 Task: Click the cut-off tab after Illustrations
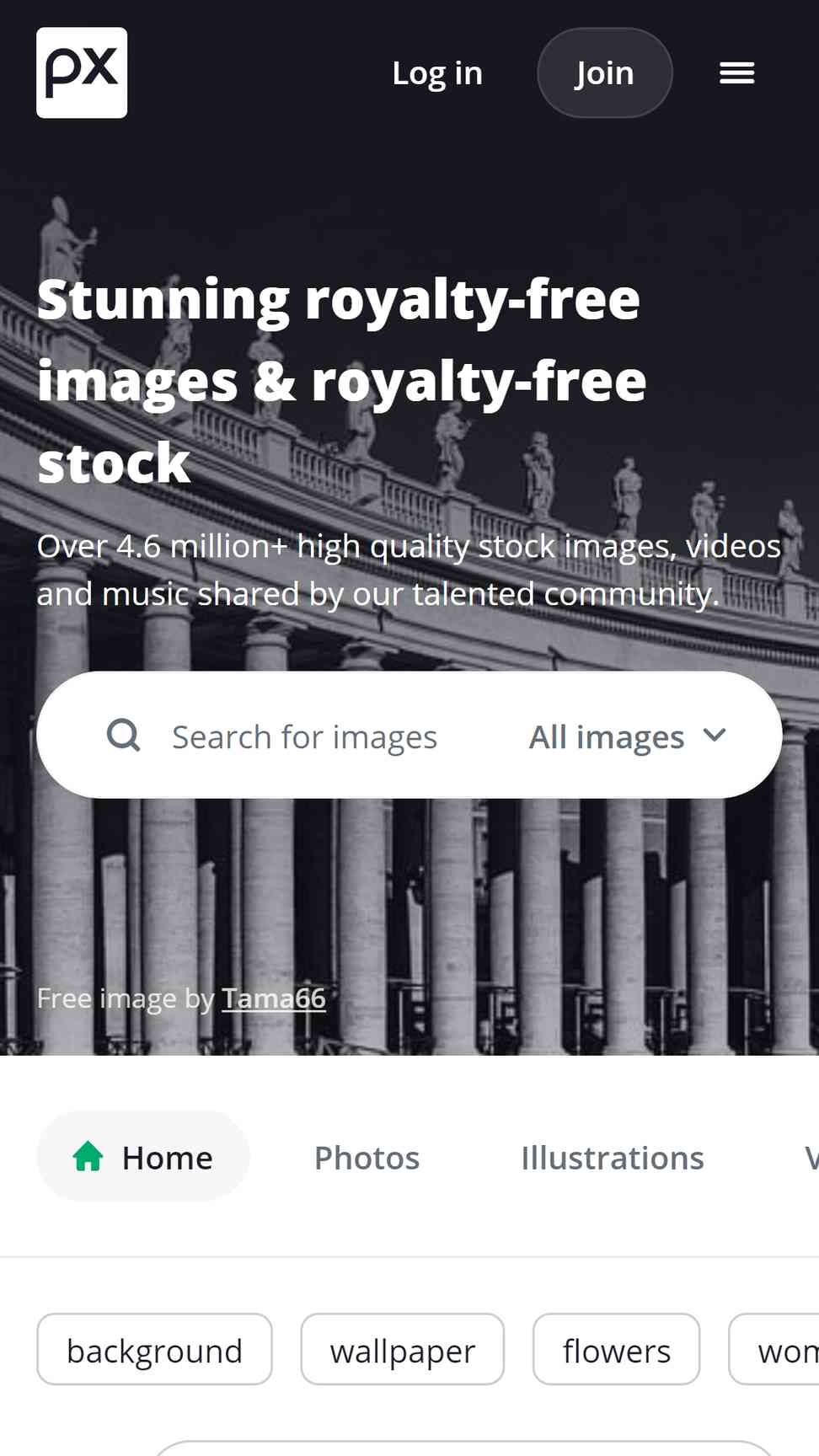[x=811, y=1158]
